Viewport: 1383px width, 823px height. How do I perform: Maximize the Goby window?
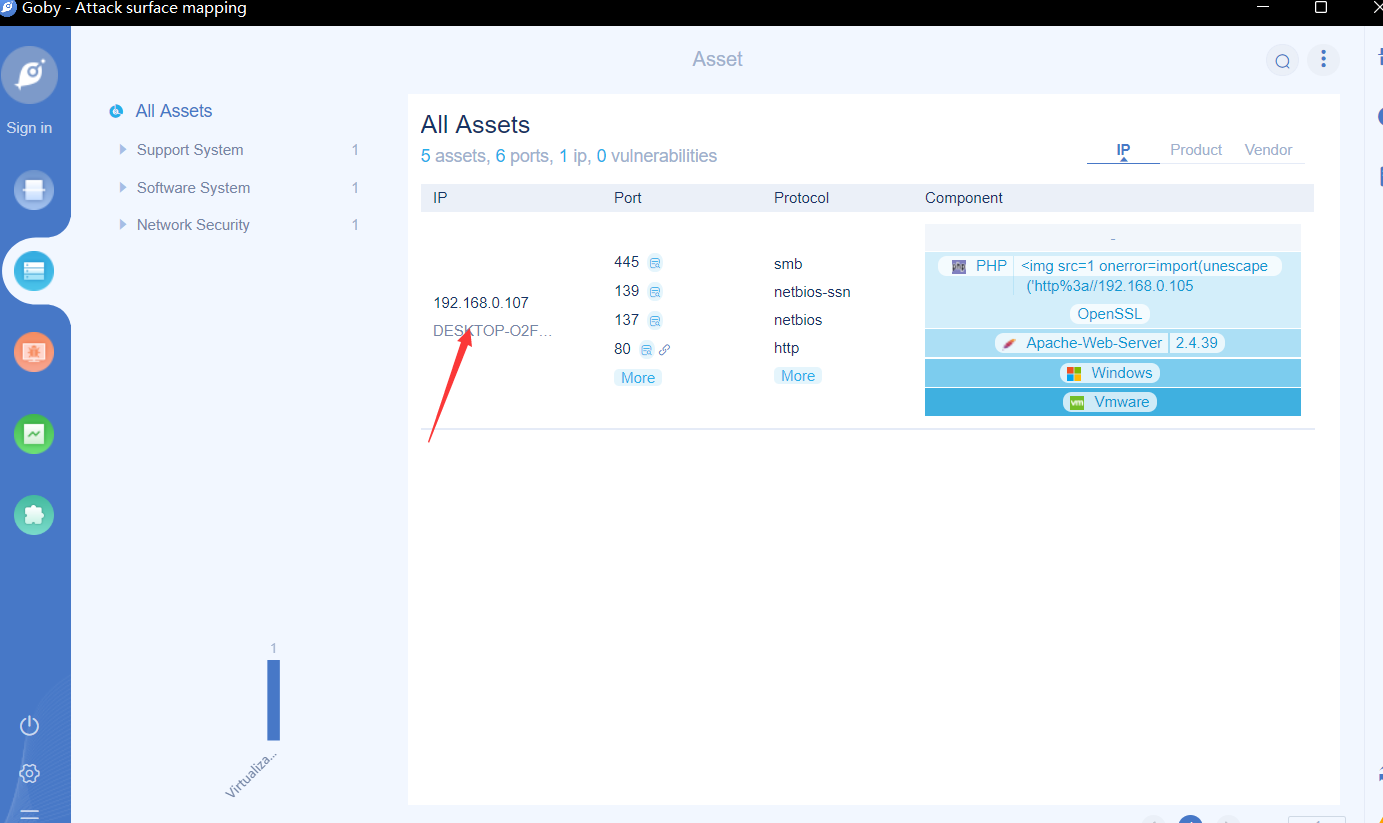(x=1321, y=8)
